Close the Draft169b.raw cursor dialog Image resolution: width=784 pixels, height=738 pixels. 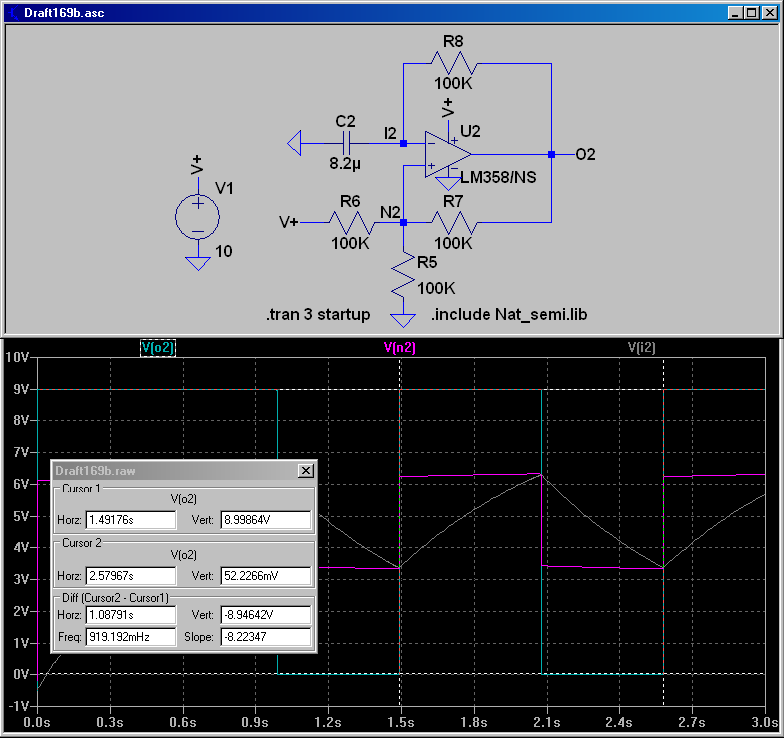click(x=306, y=470)
